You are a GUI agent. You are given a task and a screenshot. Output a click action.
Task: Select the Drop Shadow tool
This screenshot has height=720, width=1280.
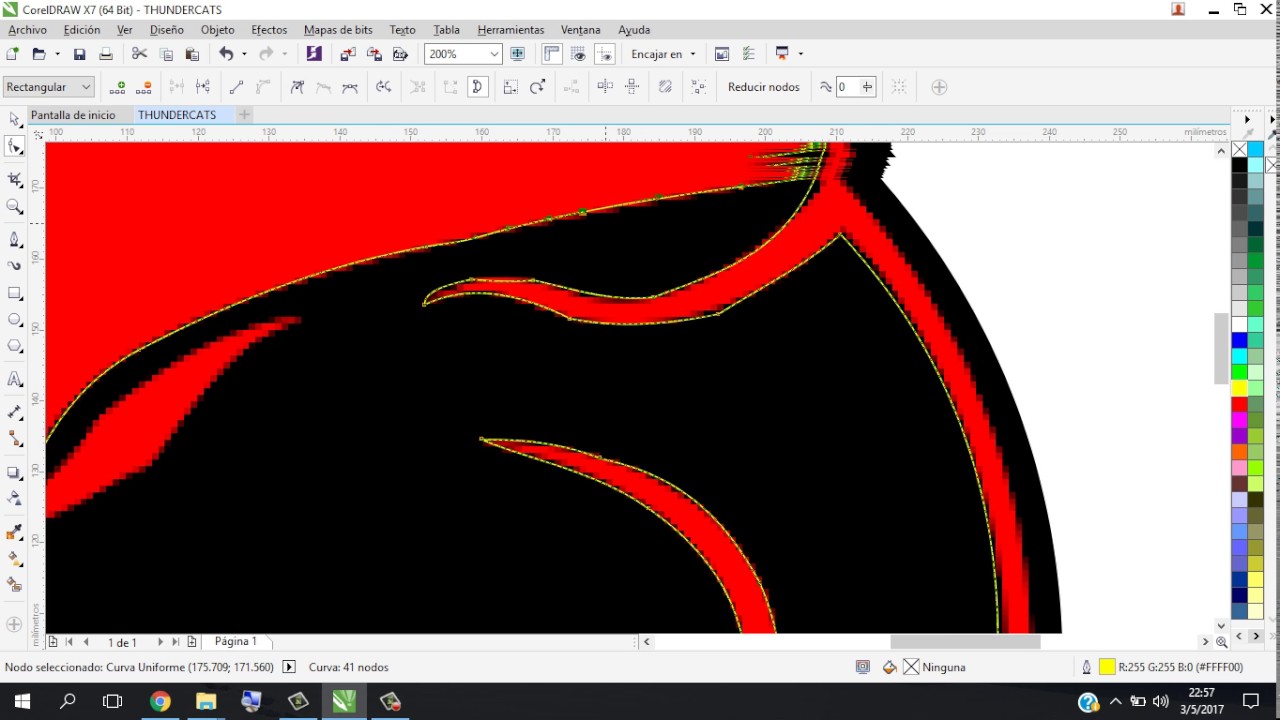click(14, 472)
